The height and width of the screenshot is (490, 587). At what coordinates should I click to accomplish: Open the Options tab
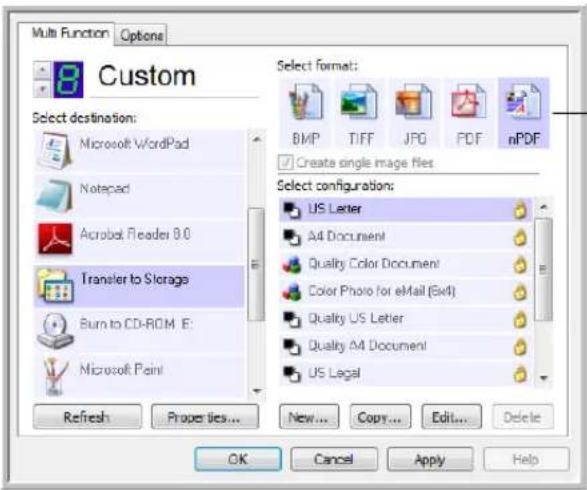(x=141, y=36)
